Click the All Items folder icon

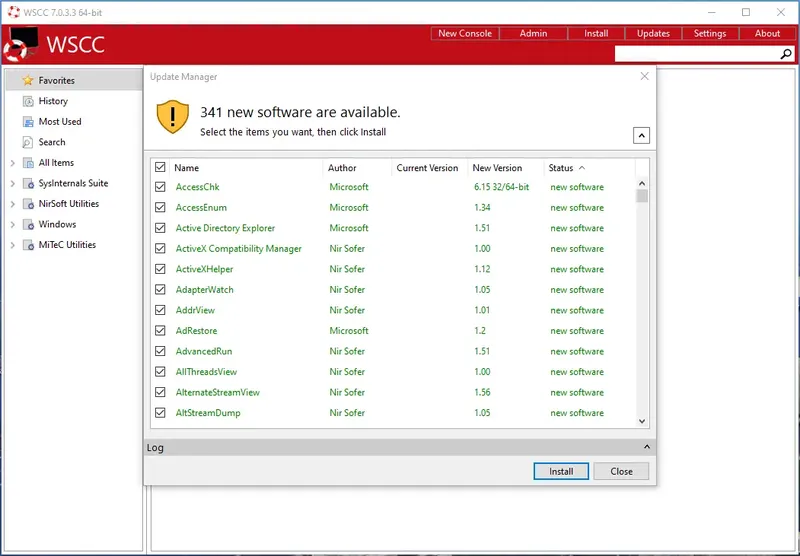pyautogui.click(x=28, y=163)
